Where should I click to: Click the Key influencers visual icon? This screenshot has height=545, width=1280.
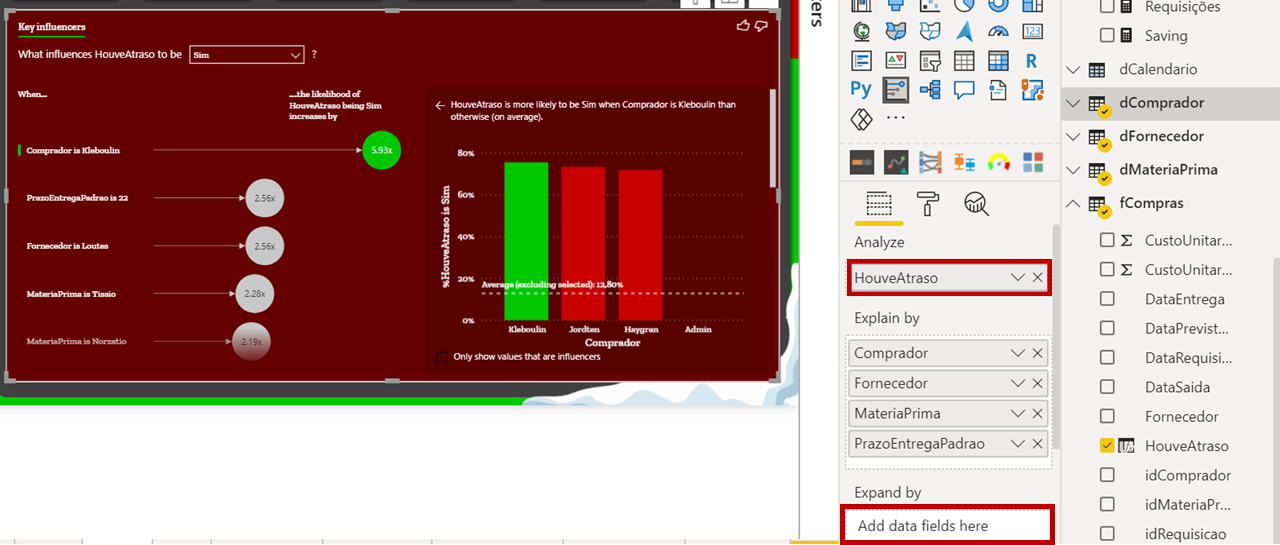click(x=895, y=90)
